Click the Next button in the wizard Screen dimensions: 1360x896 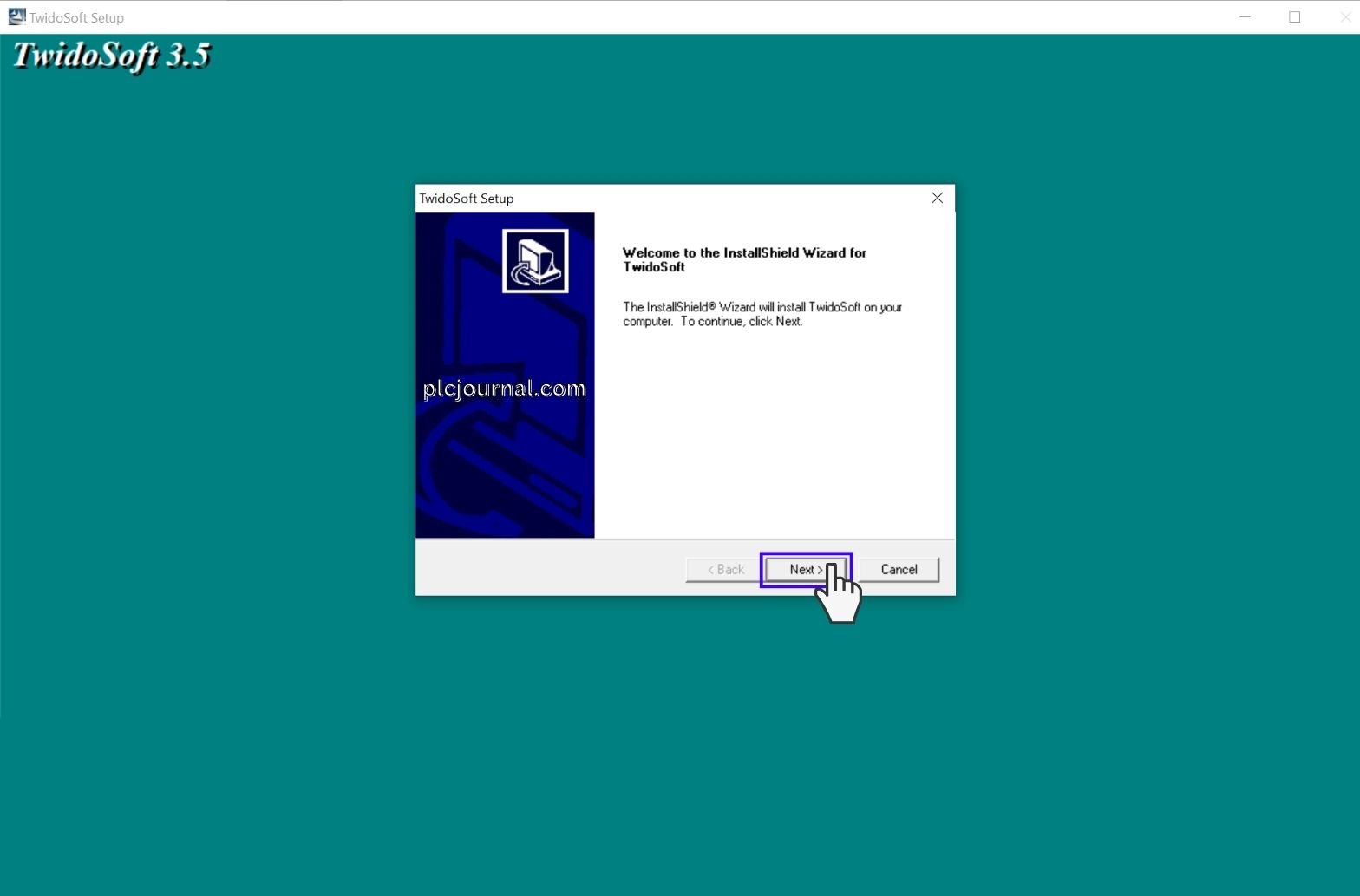[x=805, y=570]
